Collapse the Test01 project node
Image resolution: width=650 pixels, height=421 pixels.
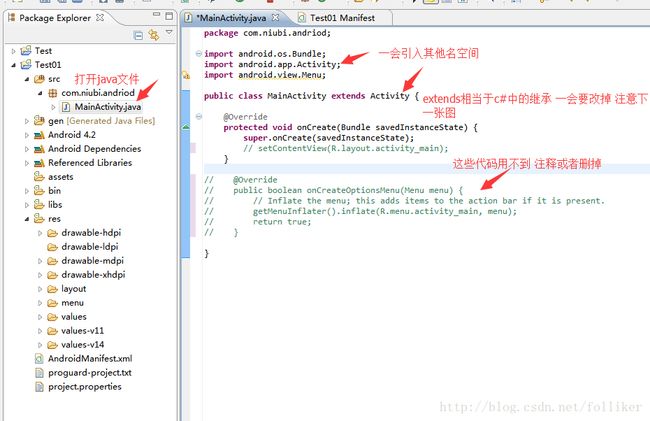click(x=13, y=65)
